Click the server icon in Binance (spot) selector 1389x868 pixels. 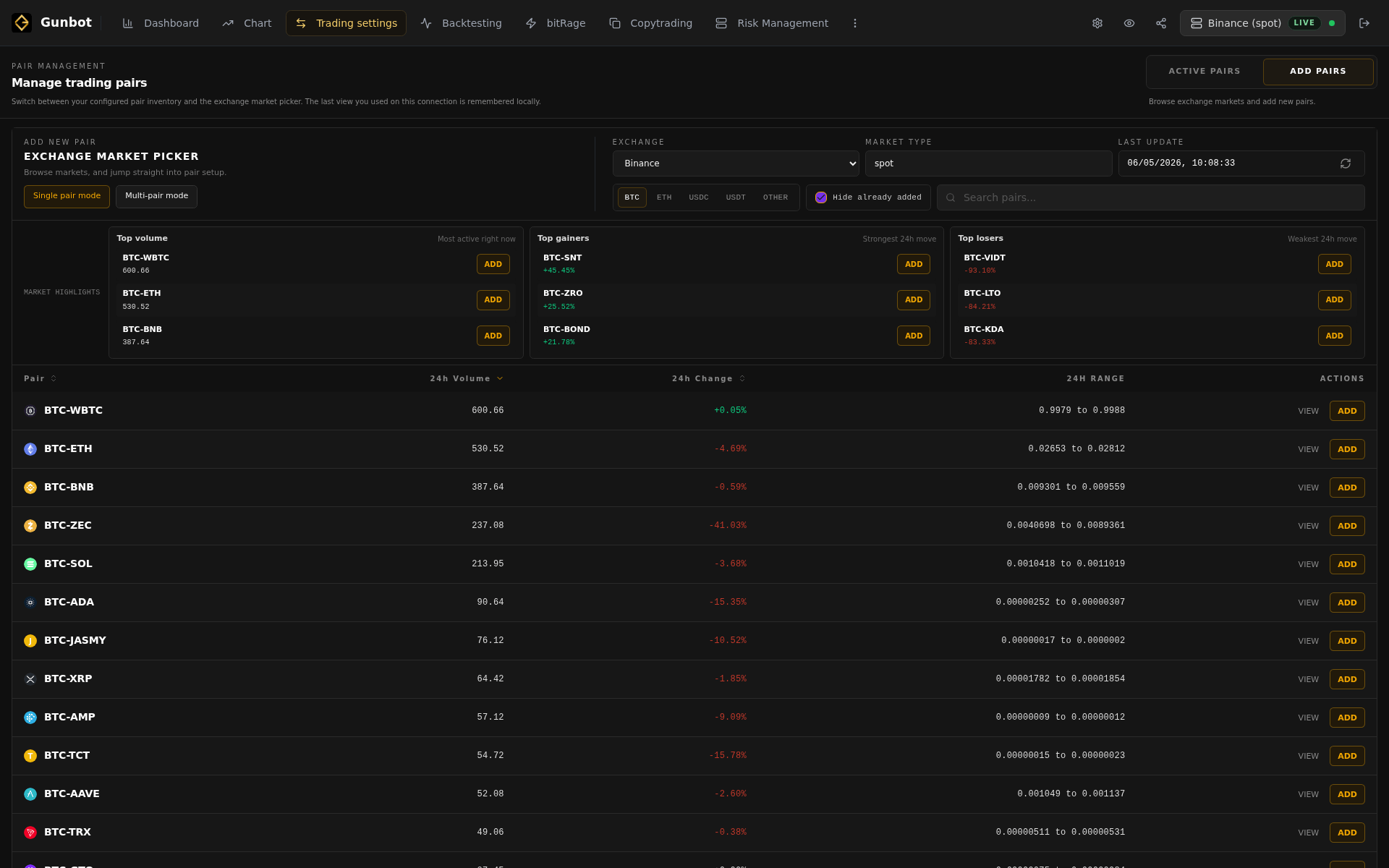pyautogui.click(x=1197, y=23)
